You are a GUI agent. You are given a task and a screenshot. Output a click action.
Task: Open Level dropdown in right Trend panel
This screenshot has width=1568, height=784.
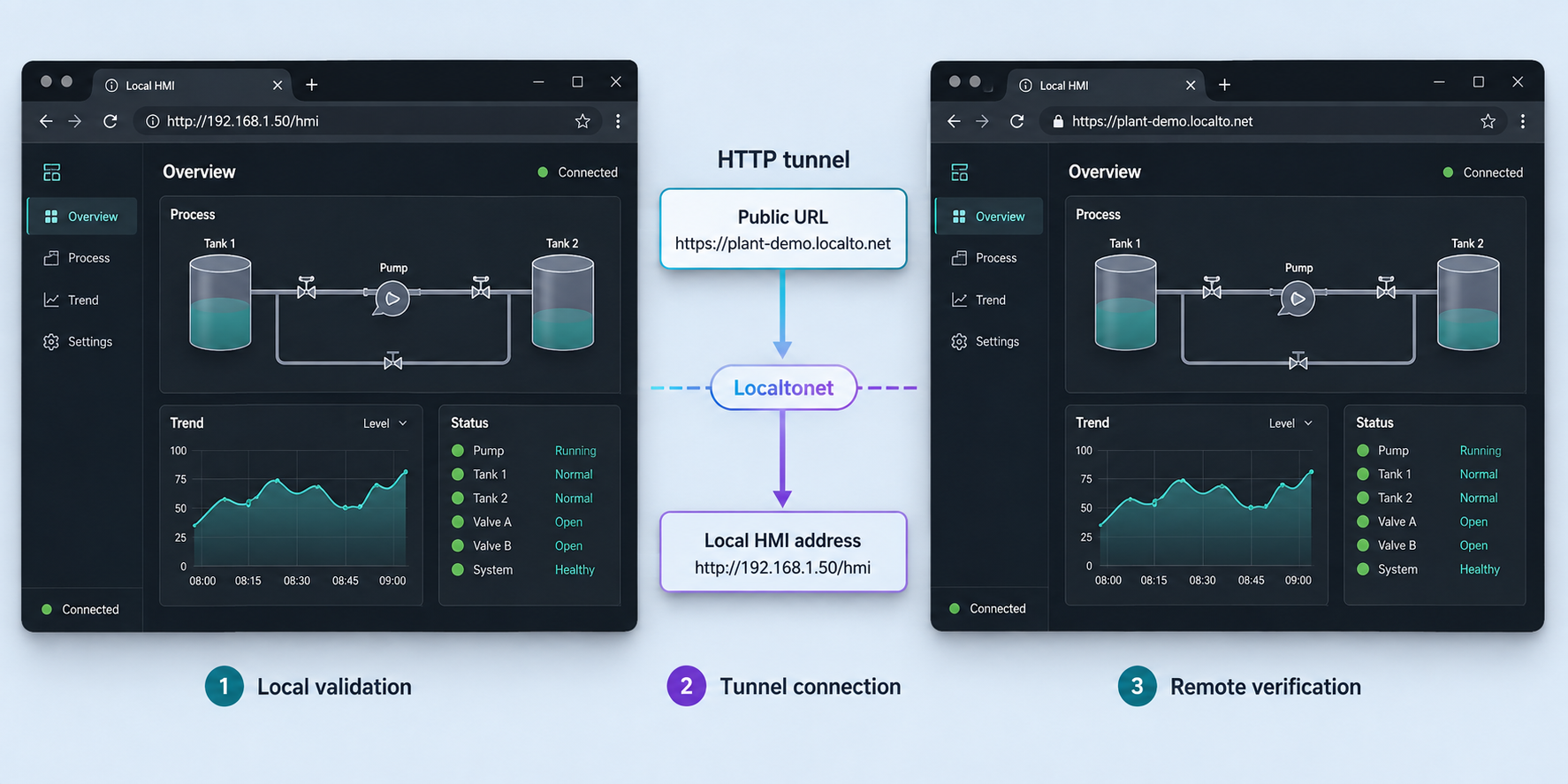(x=1290, y=423)
